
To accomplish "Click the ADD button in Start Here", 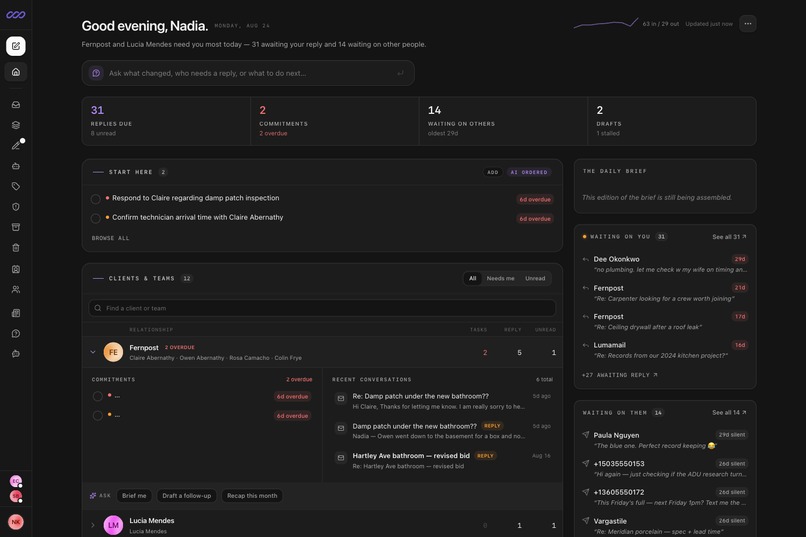I will pyautogui.click(x=492, y=172).
